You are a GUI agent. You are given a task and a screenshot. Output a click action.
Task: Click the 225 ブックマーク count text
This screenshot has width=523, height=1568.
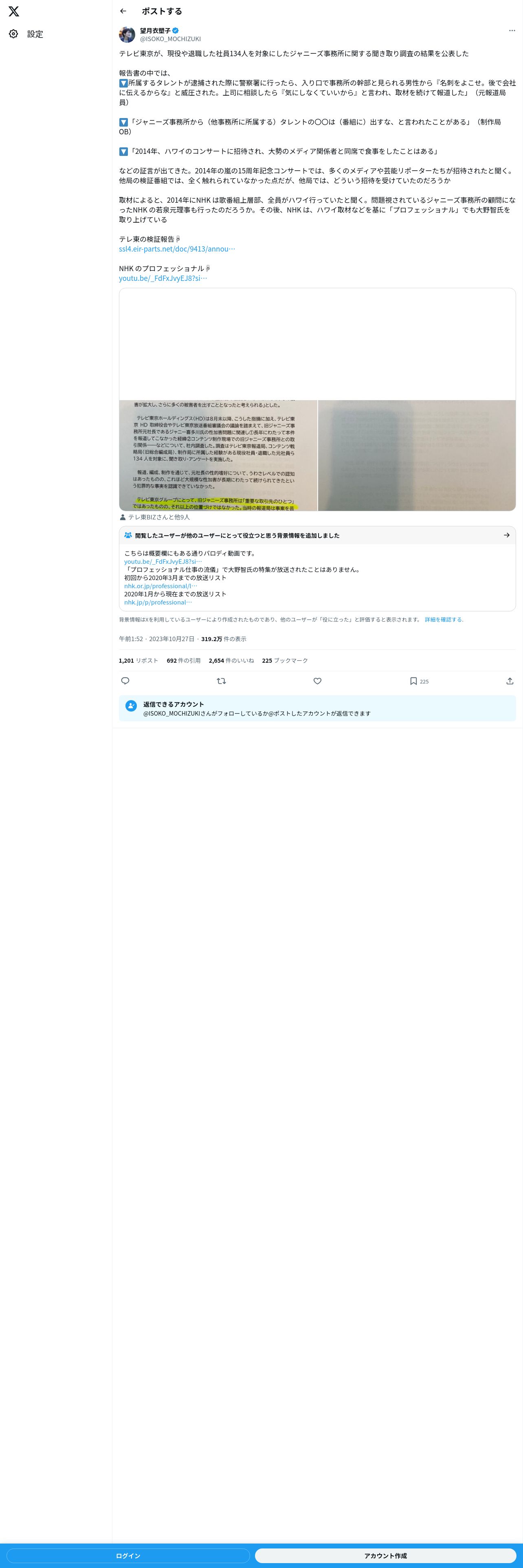point(285,660)
